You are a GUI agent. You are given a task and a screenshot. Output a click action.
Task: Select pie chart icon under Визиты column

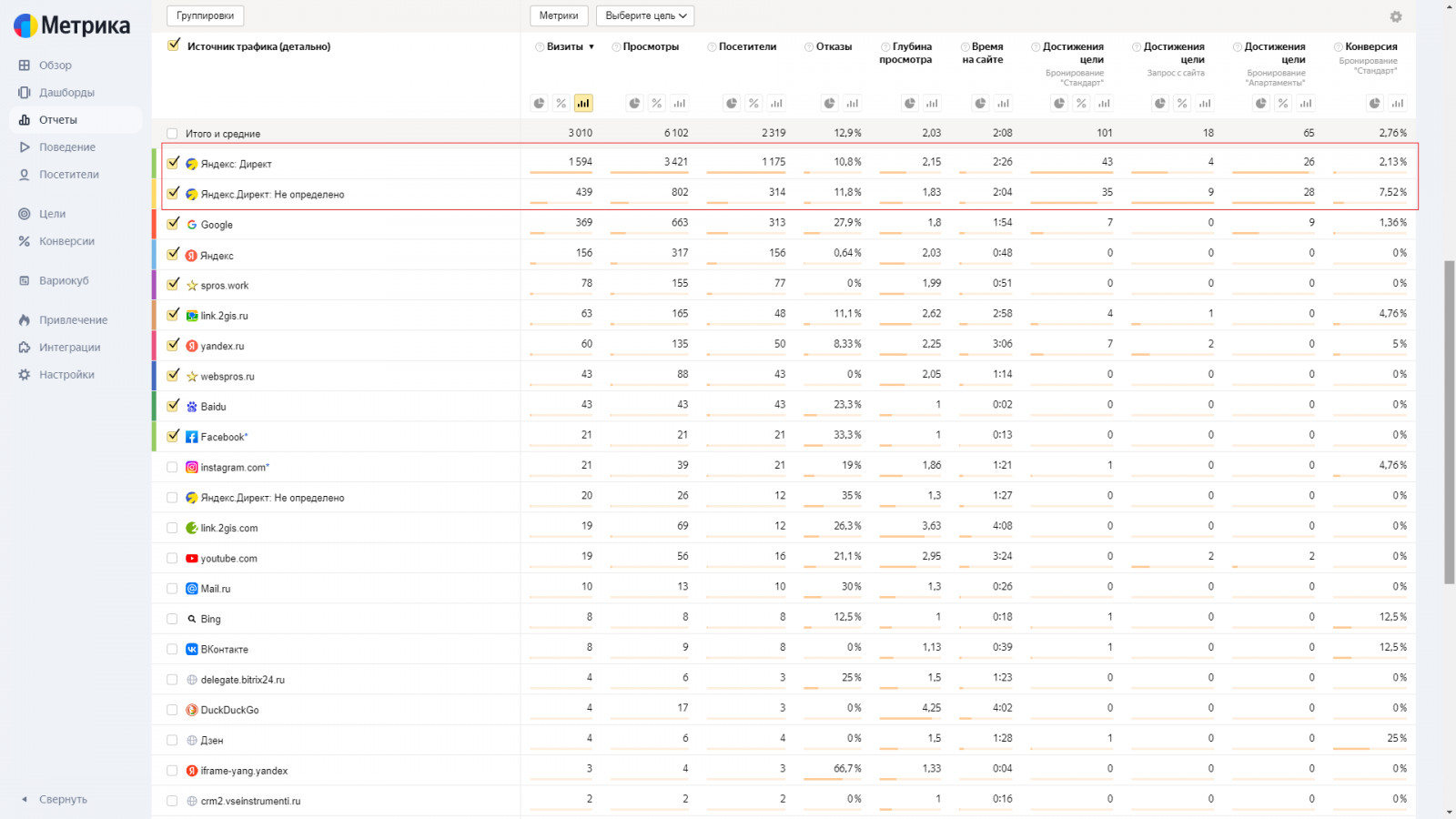pos(540,104)
